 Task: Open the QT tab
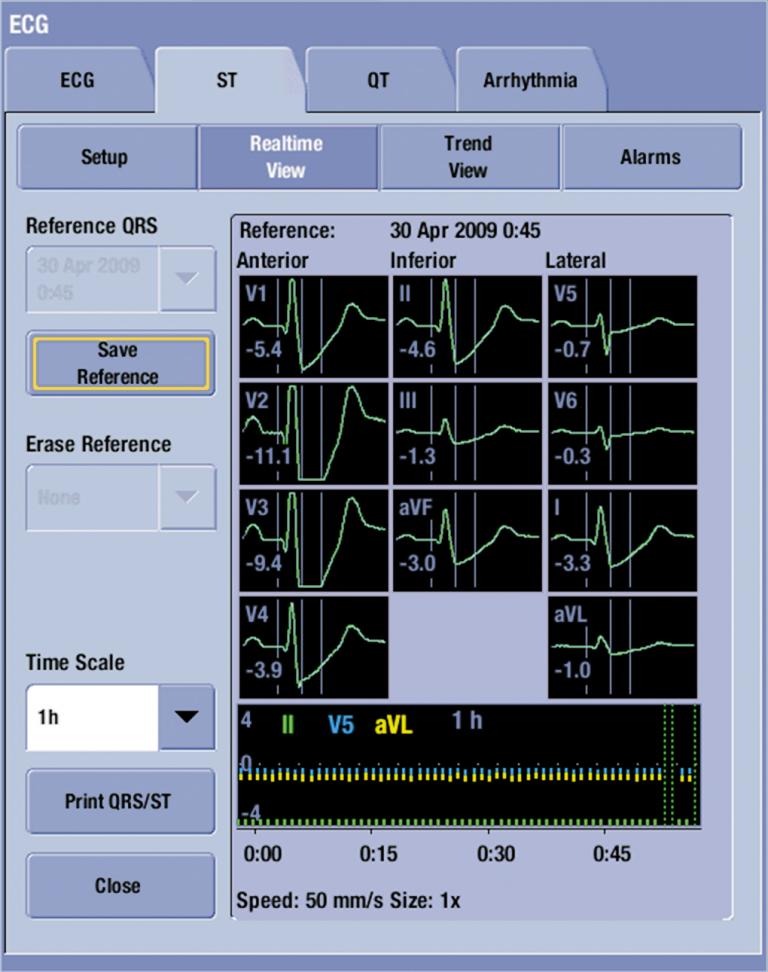378,80
